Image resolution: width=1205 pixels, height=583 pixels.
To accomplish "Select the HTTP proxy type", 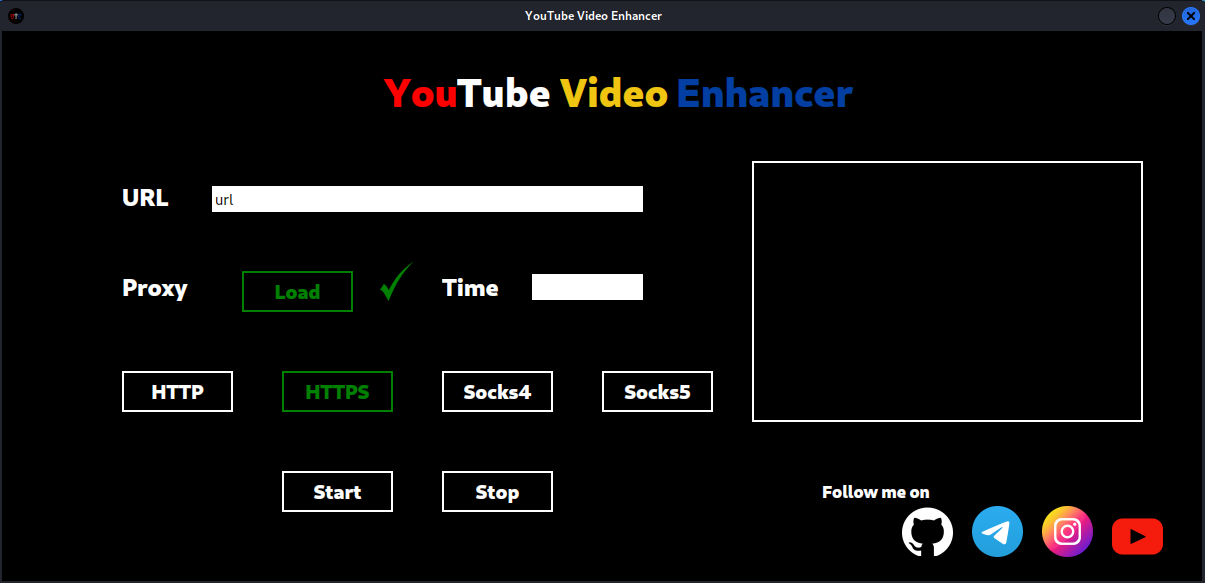I will tap(177, 391).
